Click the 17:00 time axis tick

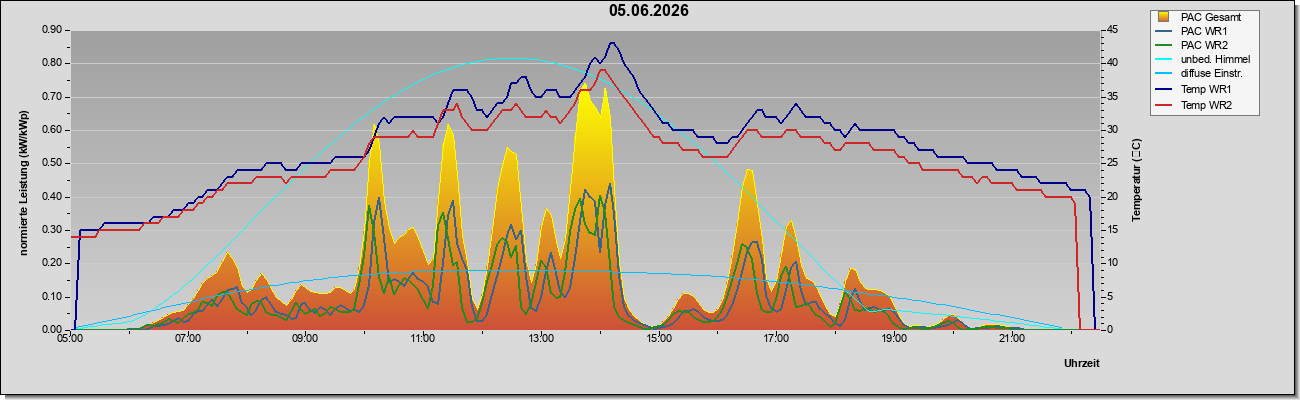(x=776, y=340)
